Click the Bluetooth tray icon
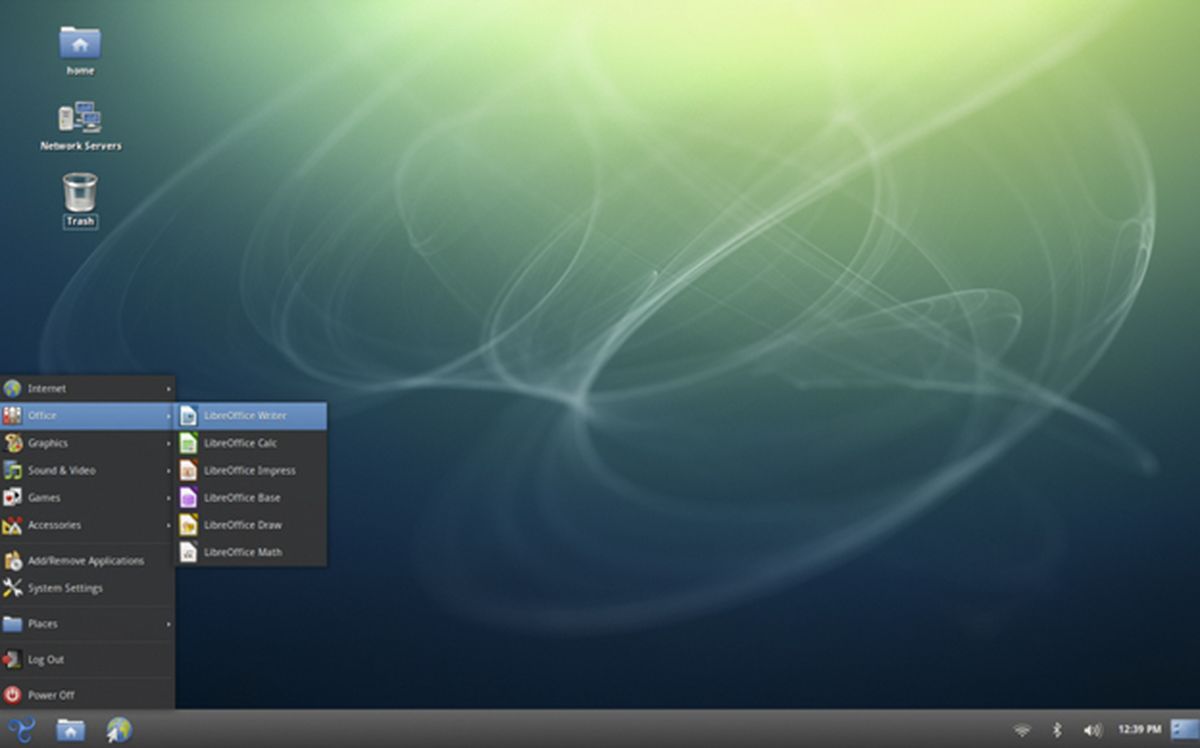 coord(1056,730)
